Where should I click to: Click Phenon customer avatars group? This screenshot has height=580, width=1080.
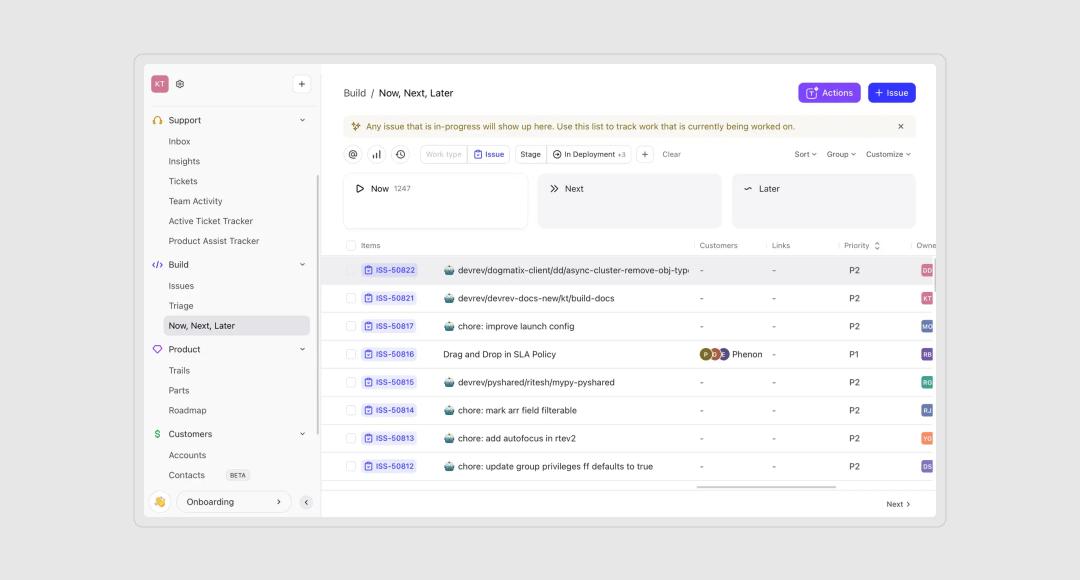point(714,354)
